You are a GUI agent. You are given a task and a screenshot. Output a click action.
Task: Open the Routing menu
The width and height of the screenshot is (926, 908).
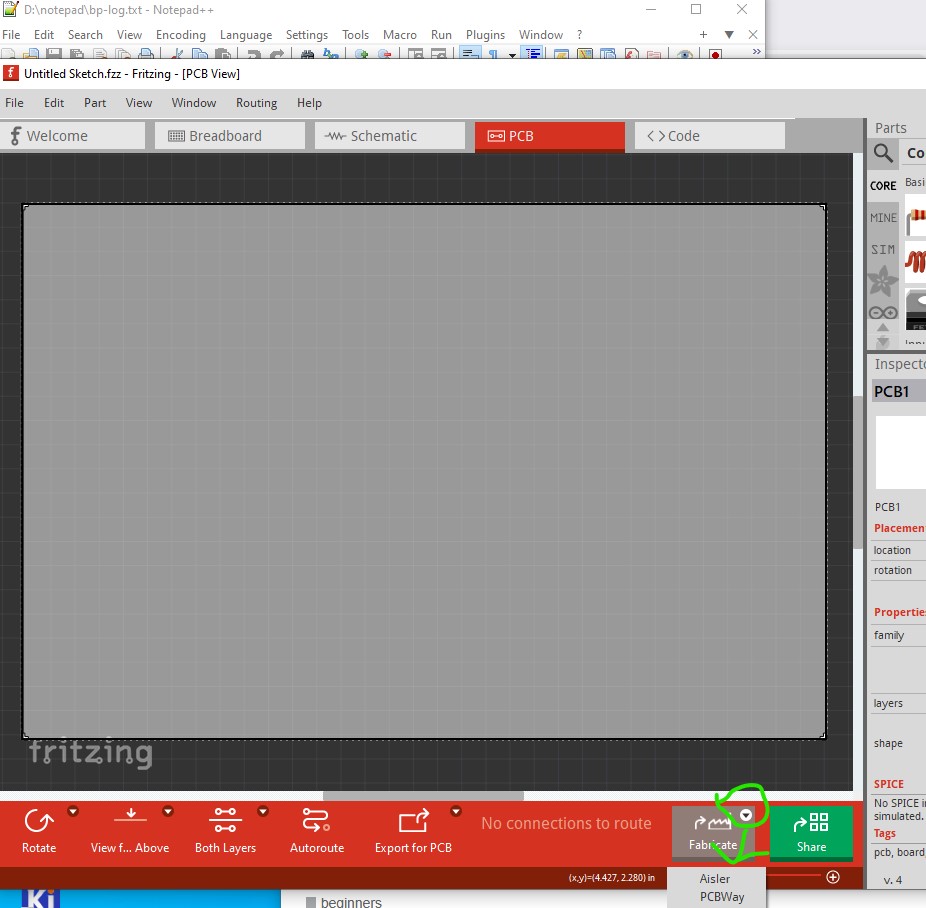coord(256,103)
